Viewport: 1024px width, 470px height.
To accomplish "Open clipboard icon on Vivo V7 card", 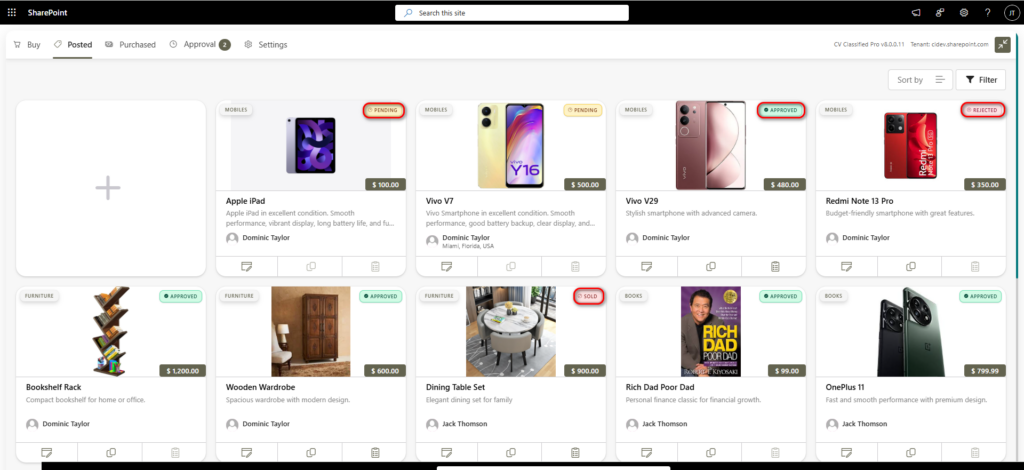I will coord(575,266).
